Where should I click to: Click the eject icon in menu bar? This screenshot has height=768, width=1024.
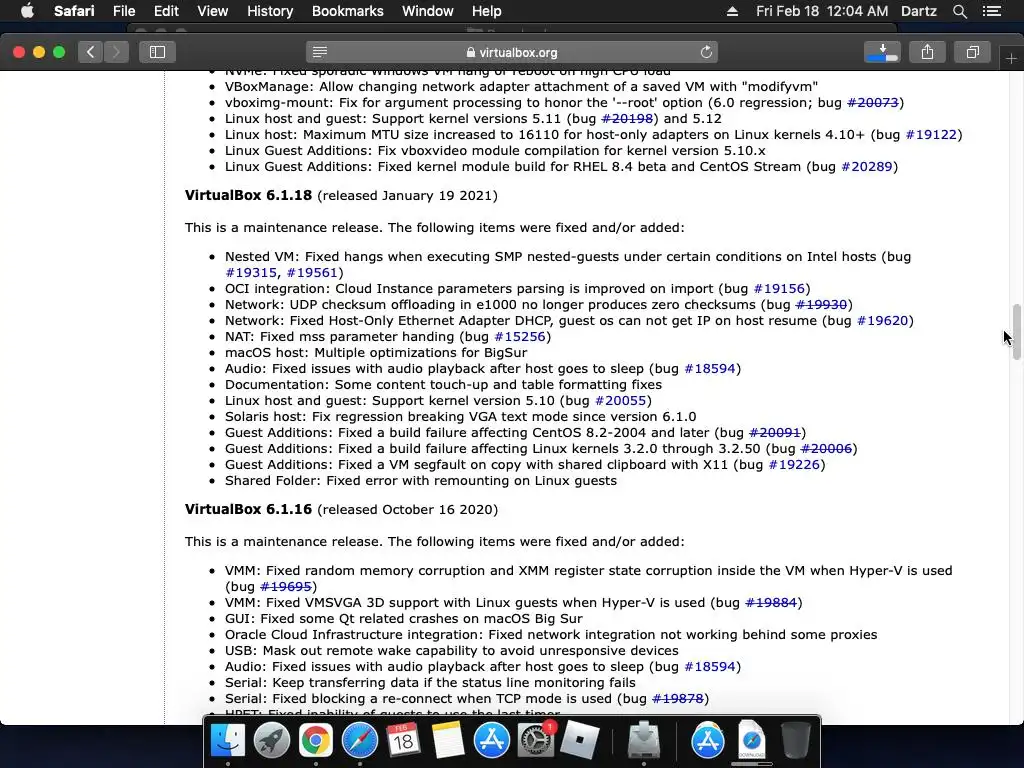pos(732,11)
